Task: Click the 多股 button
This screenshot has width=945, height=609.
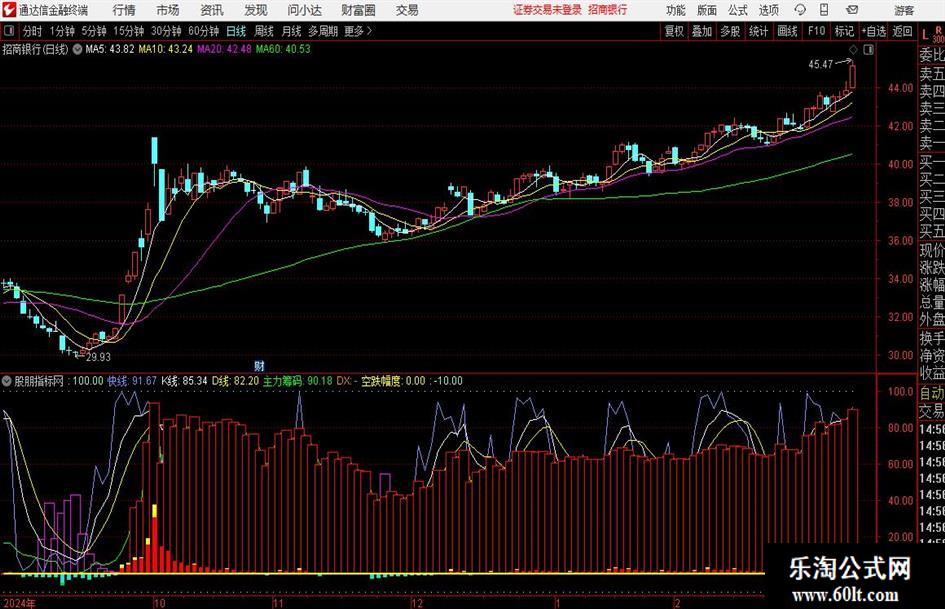Action: [730, 31]
